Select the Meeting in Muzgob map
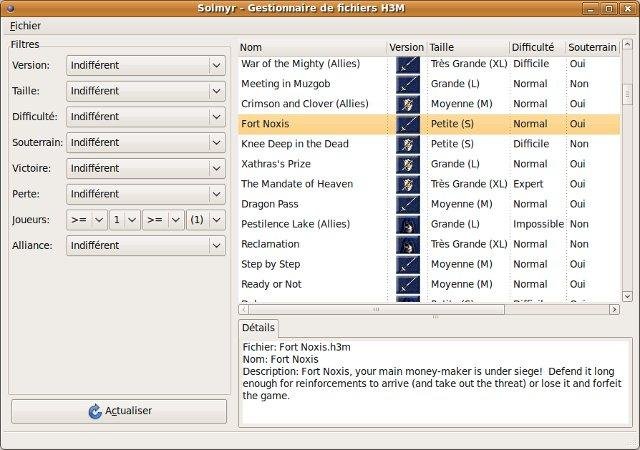Screen dimensions: 640x450 [286, 84]
